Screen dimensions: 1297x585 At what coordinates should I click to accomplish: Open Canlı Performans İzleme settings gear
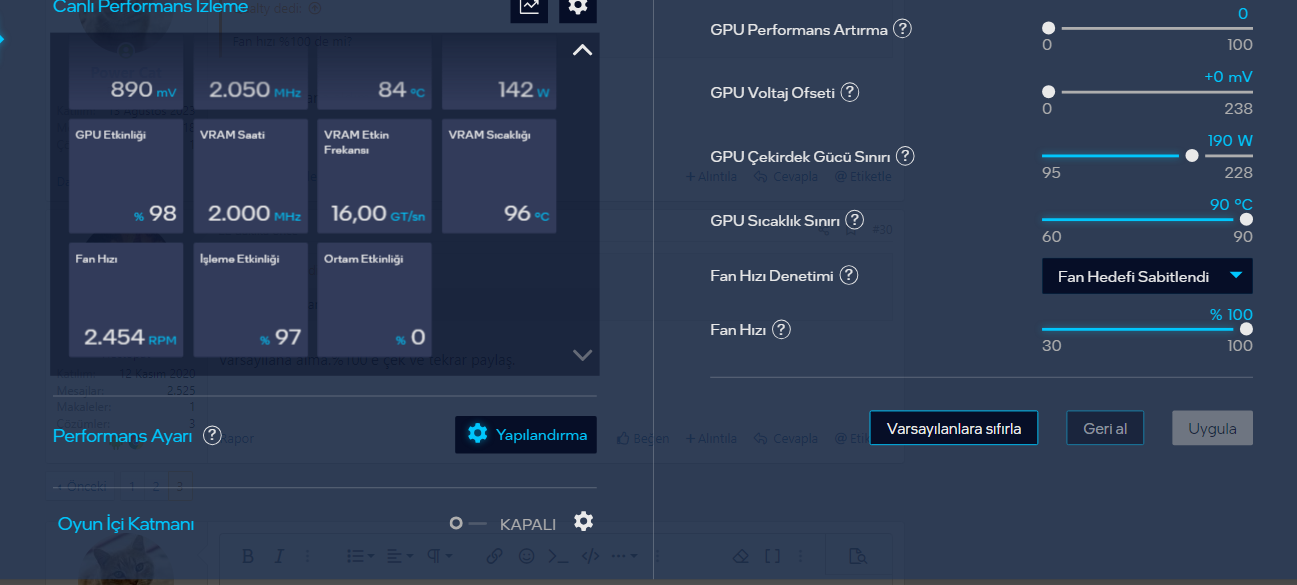(578, 7)
